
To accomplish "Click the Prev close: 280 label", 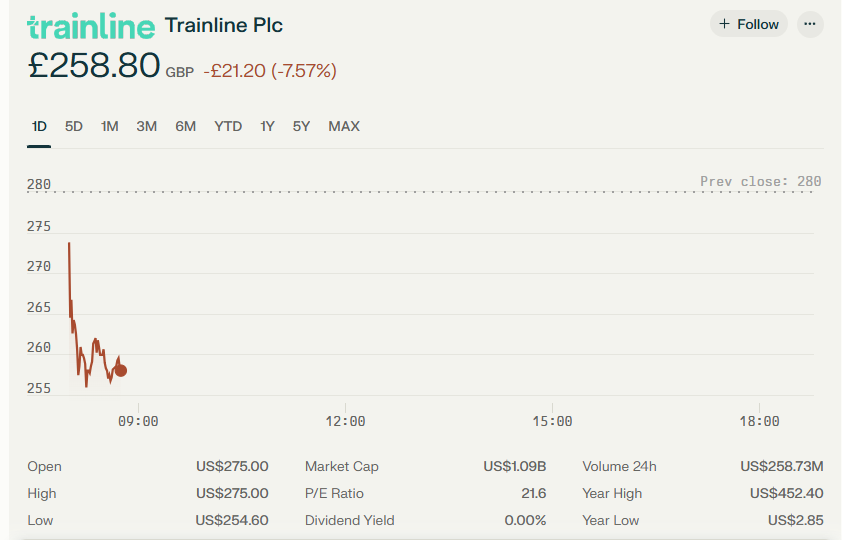I will tap(760, 181).
